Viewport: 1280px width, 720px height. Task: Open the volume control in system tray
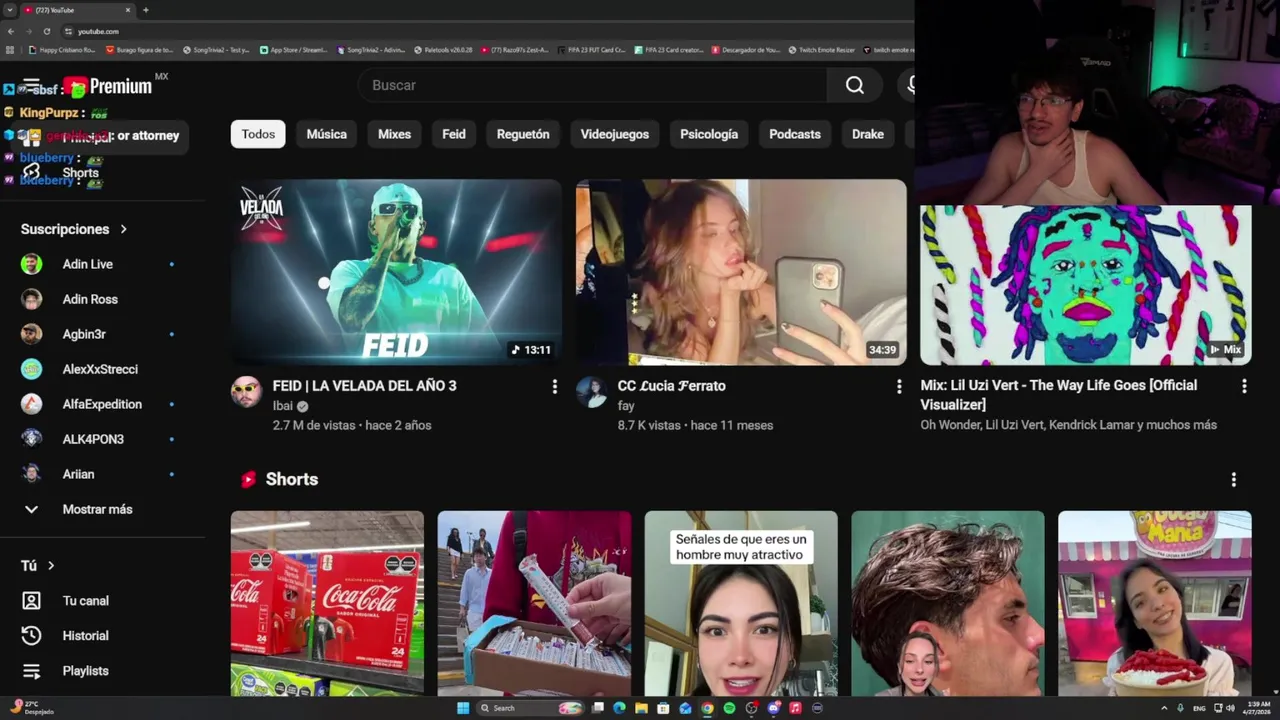[x=1230, y=708]
